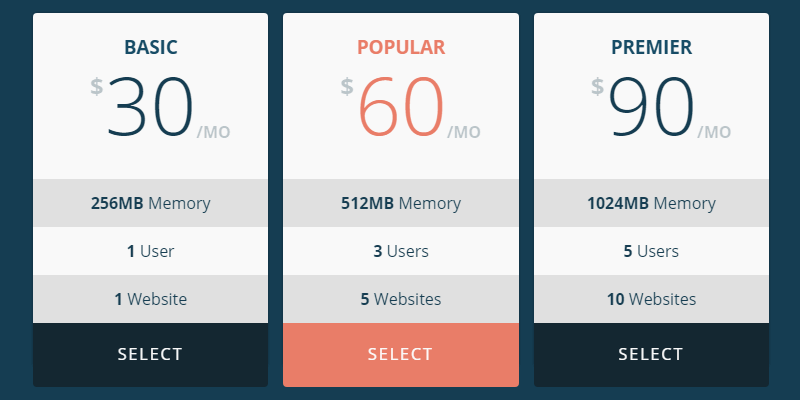The height and width of the screenshot is (400, 800).
Task: Click the 1 Website row
Action: 150,299
